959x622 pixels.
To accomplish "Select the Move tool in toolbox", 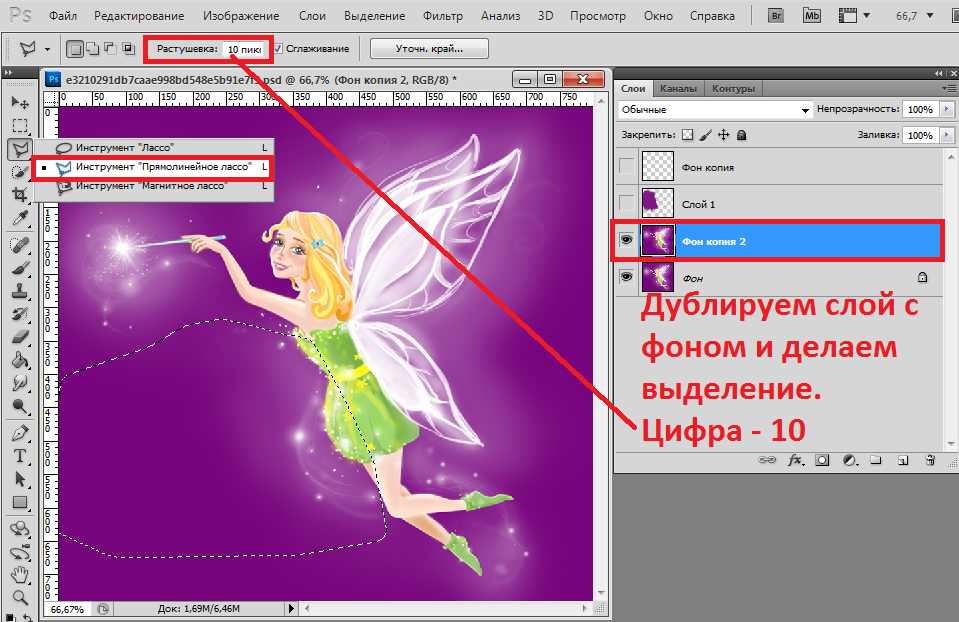I will click(x=19, y=103).
